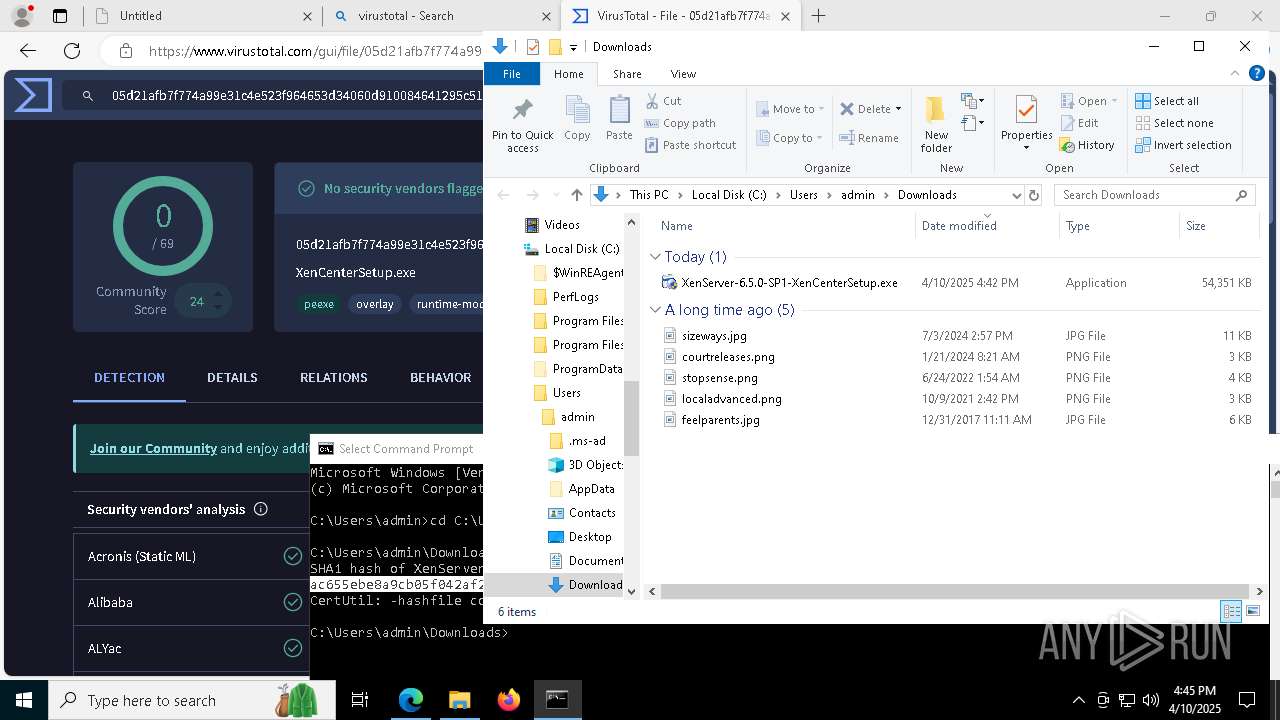
Task: Switch to the Share ribbon tab
Action: click(627, 74)
